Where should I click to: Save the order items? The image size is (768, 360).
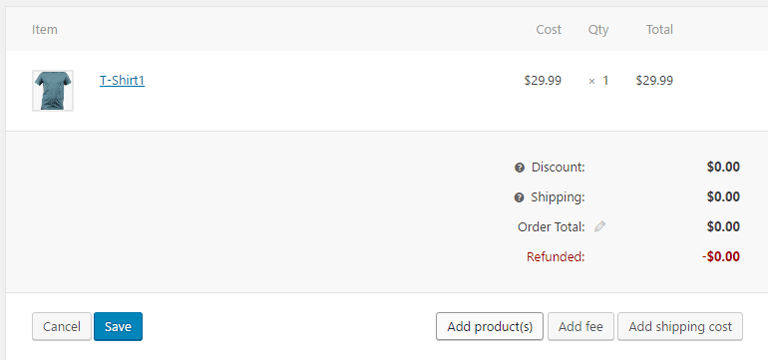click(118, 326)
